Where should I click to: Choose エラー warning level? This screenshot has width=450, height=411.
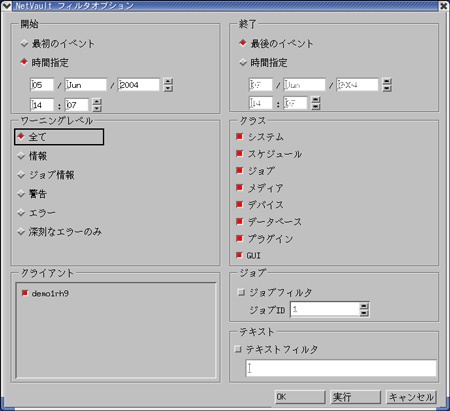point(21,213)
